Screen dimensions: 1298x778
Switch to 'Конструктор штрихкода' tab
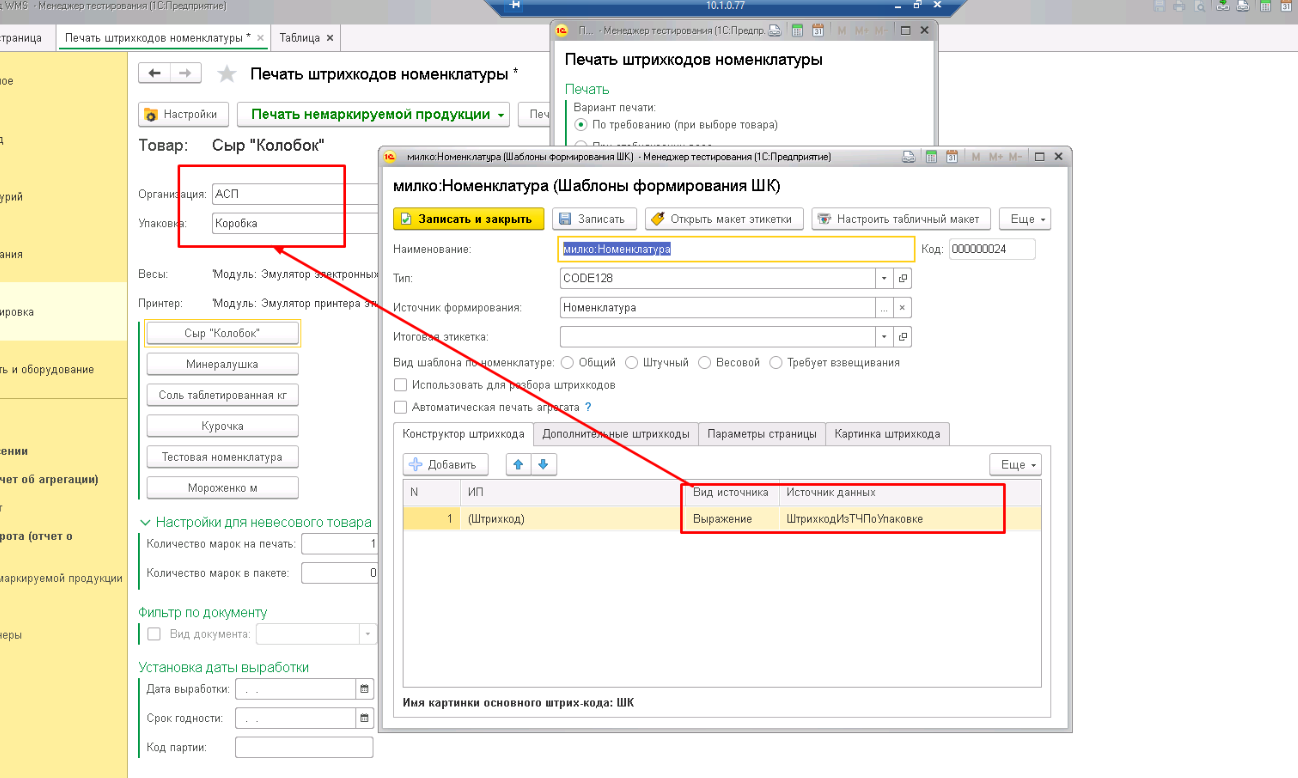[463, 434]
